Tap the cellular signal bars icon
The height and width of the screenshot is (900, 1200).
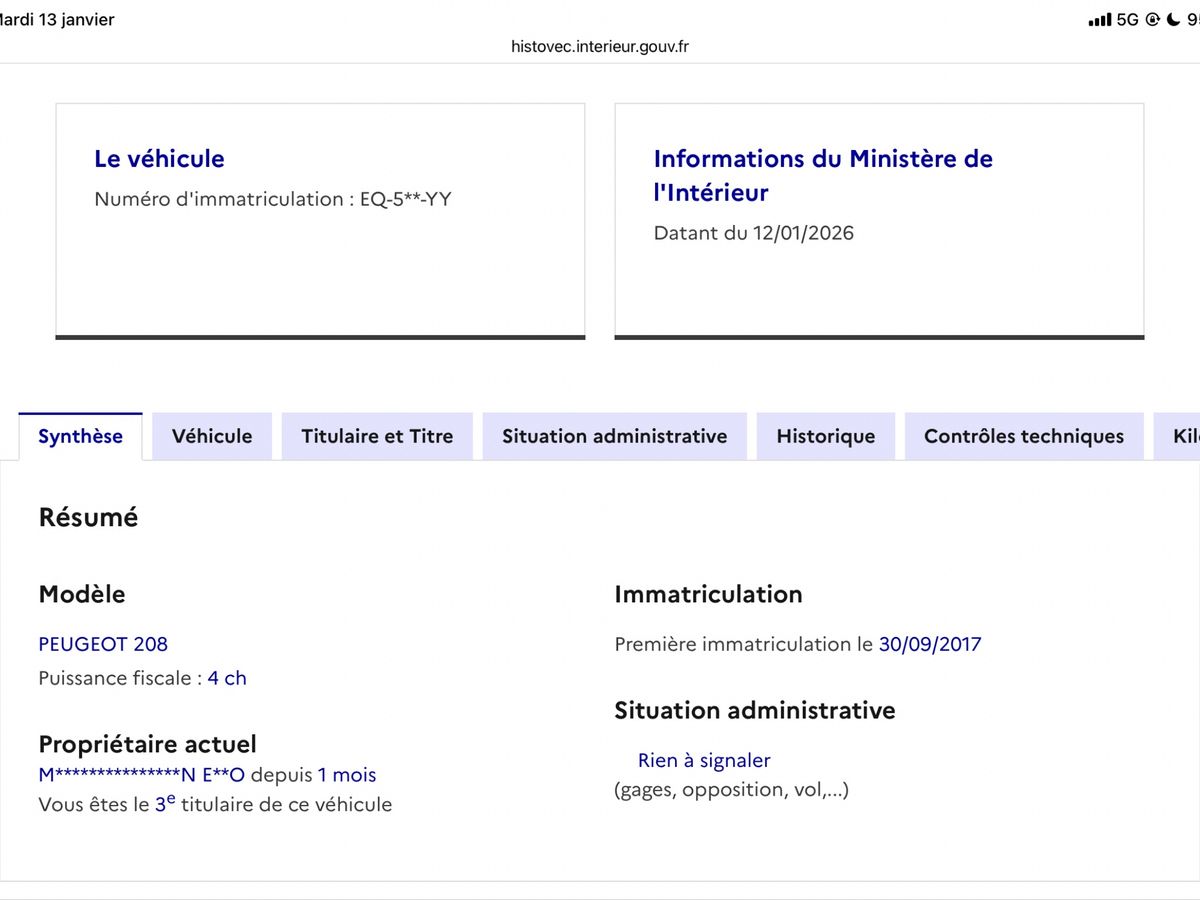[x=1099, y=20]
